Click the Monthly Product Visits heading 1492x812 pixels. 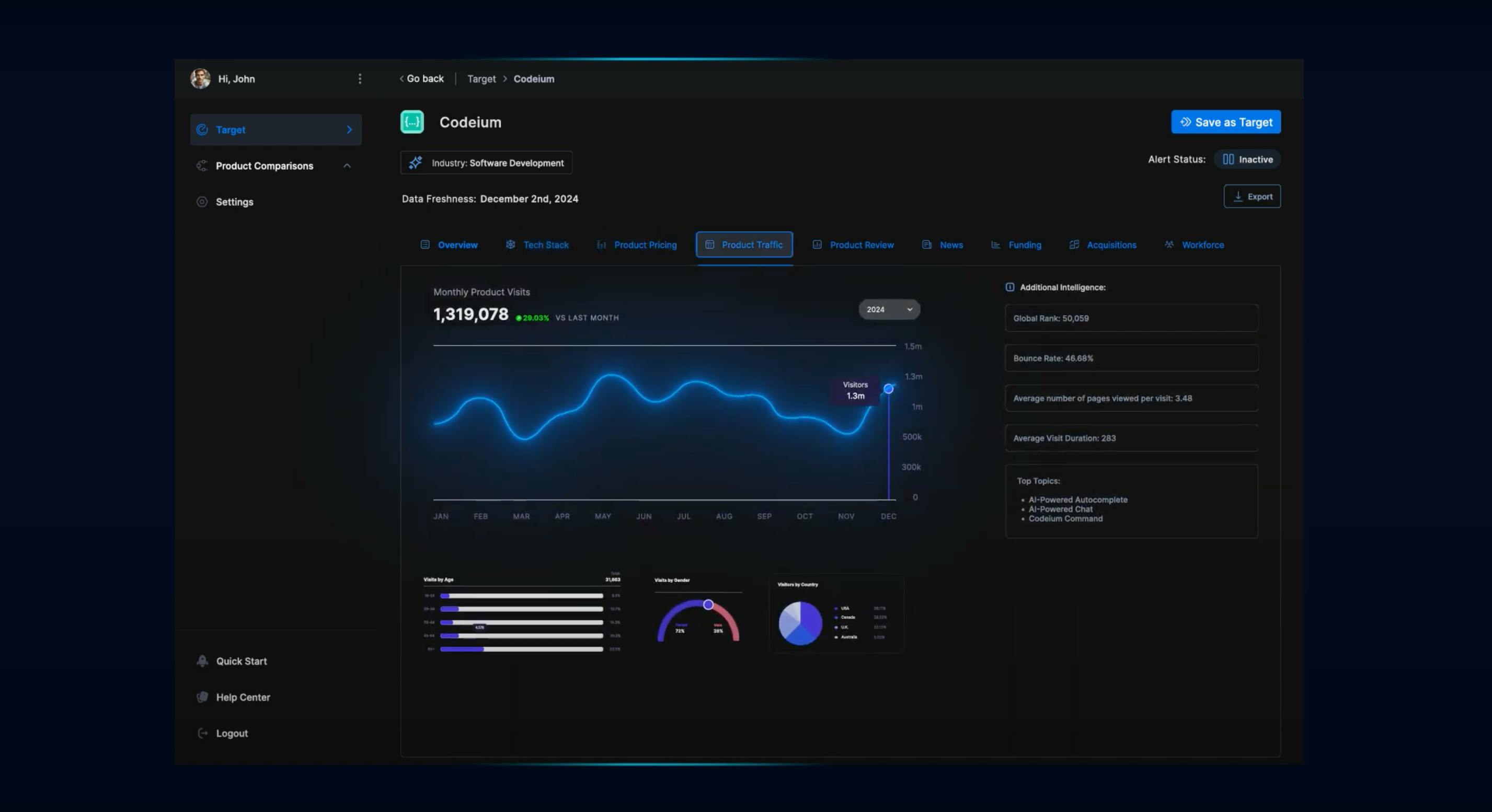tap(481, 292)
